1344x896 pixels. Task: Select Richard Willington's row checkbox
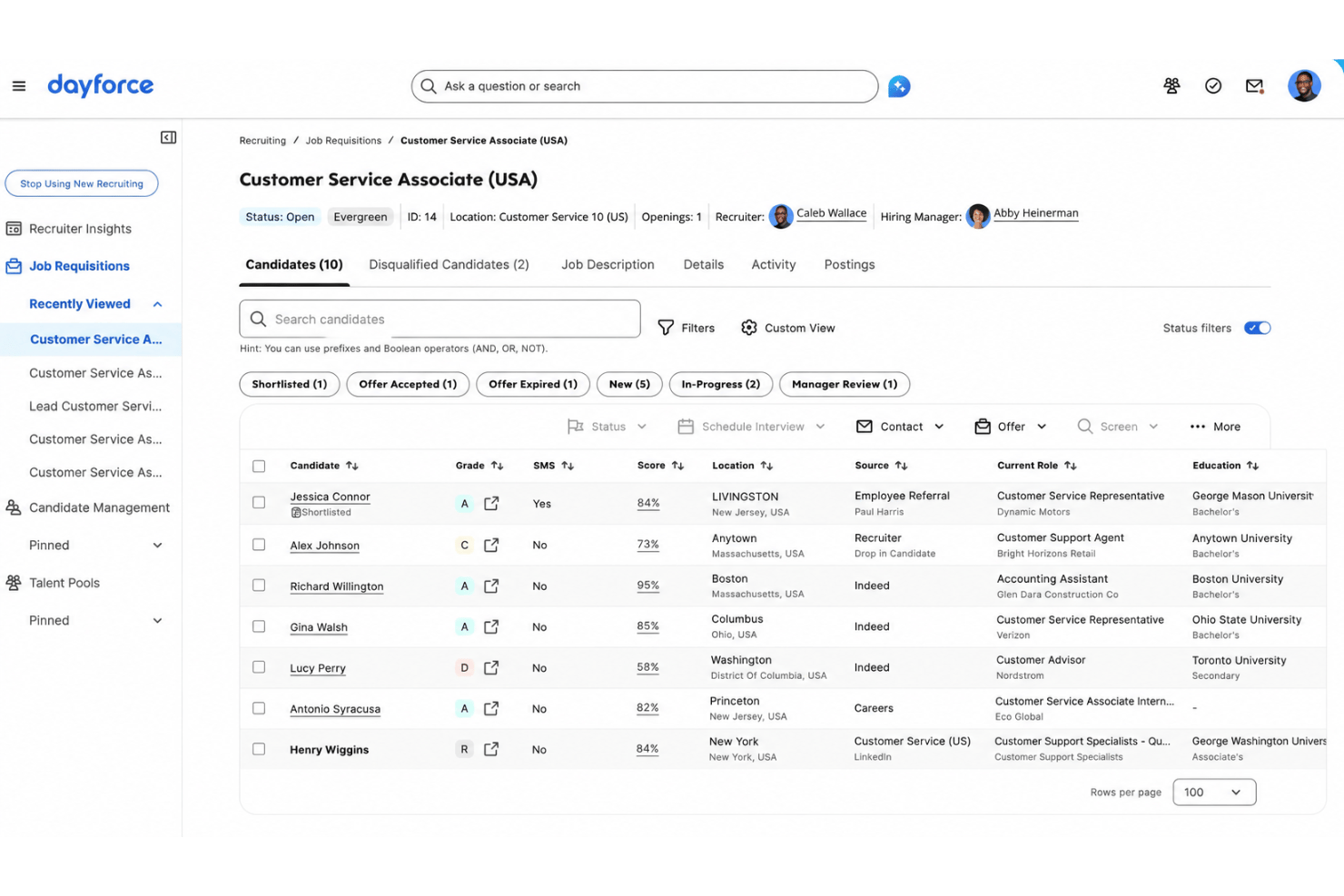(259, 586)
